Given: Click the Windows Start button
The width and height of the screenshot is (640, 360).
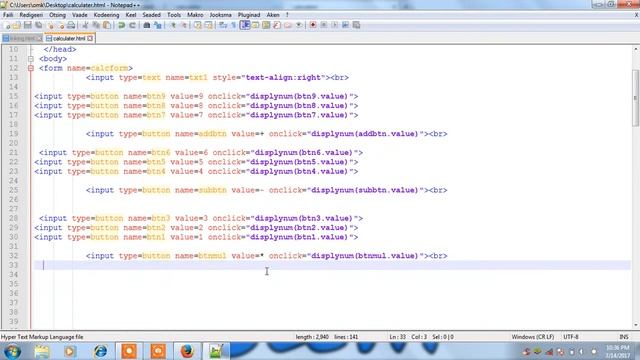Looking at the screenshot, I should [12, 351].
